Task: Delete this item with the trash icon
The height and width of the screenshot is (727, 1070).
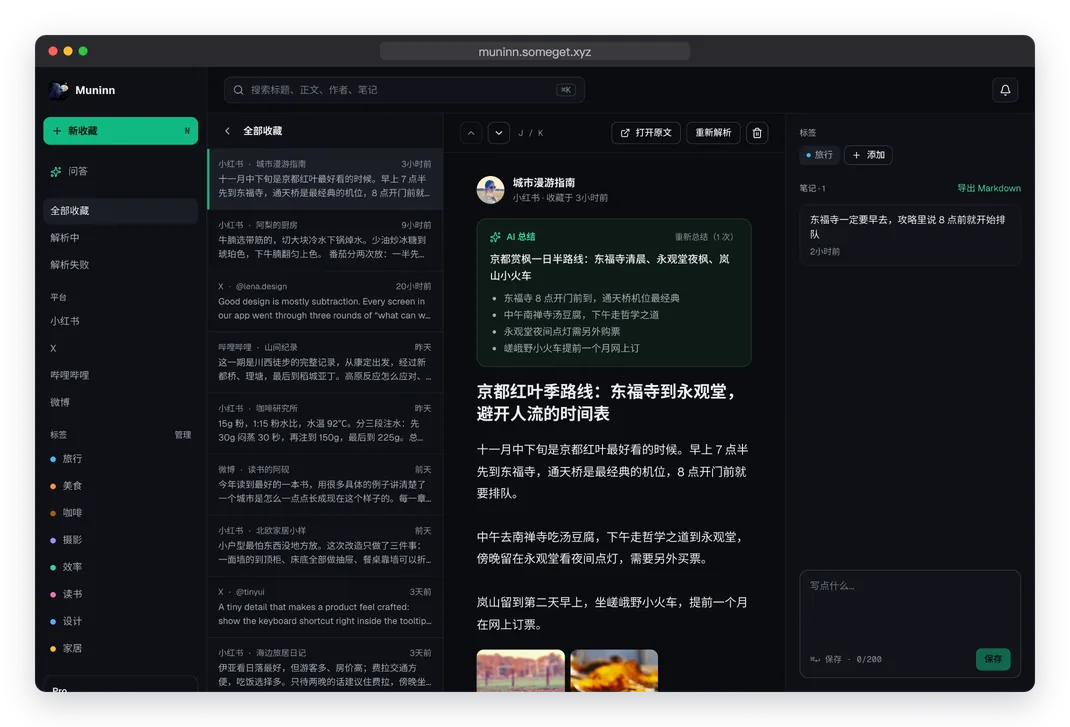Action: pos(757,133)
